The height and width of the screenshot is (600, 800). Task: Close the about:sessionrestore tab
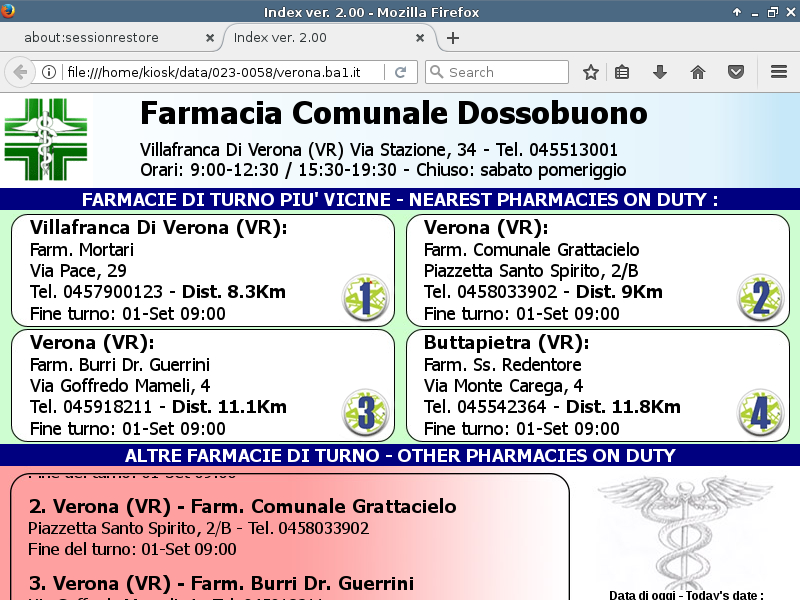(x=210, y=38)
